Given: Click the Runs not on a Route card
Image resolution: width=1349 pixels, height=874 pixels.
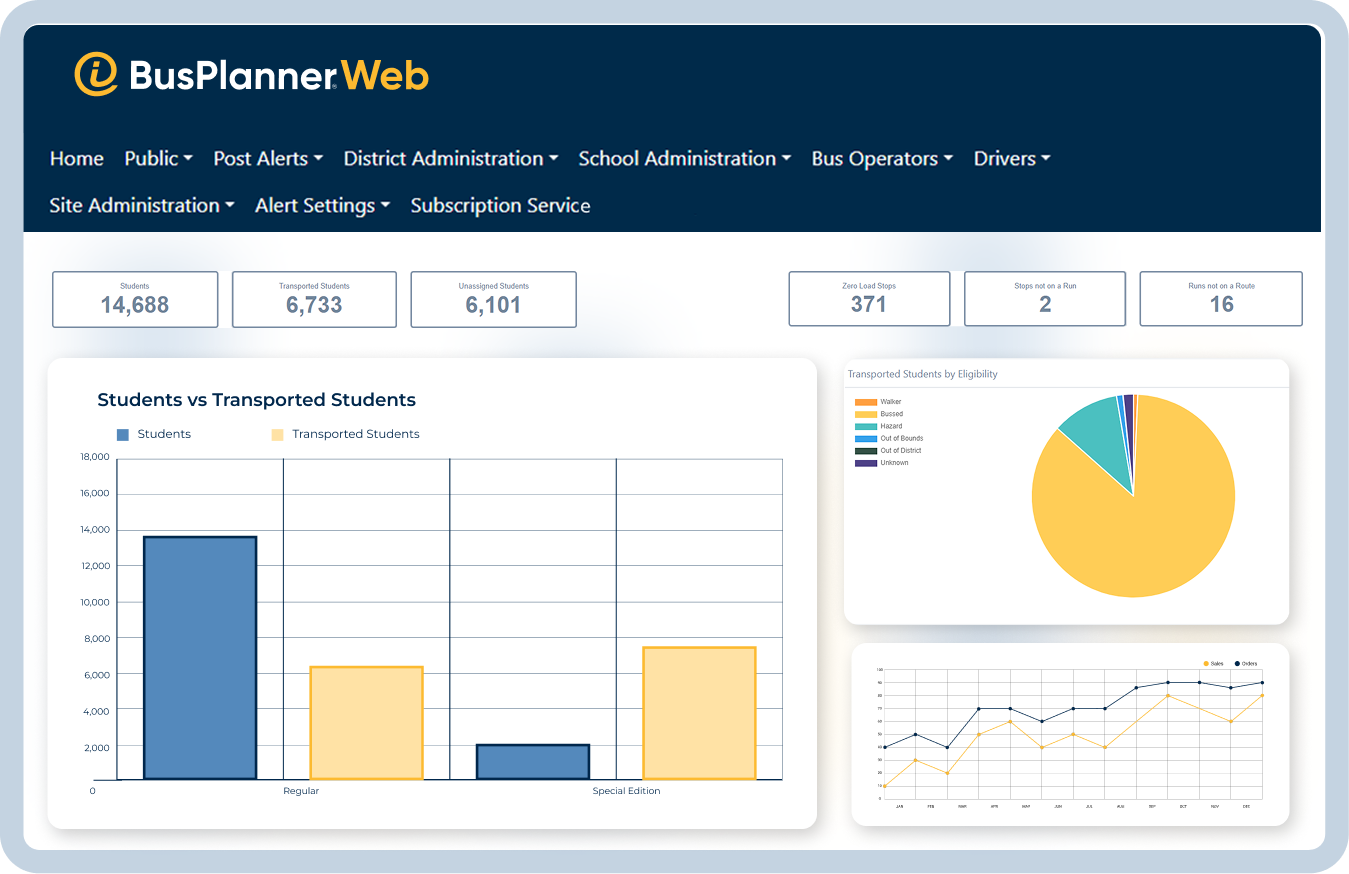Looking at the screenshot, I should pyautogui.click(x=1221, y=299).
